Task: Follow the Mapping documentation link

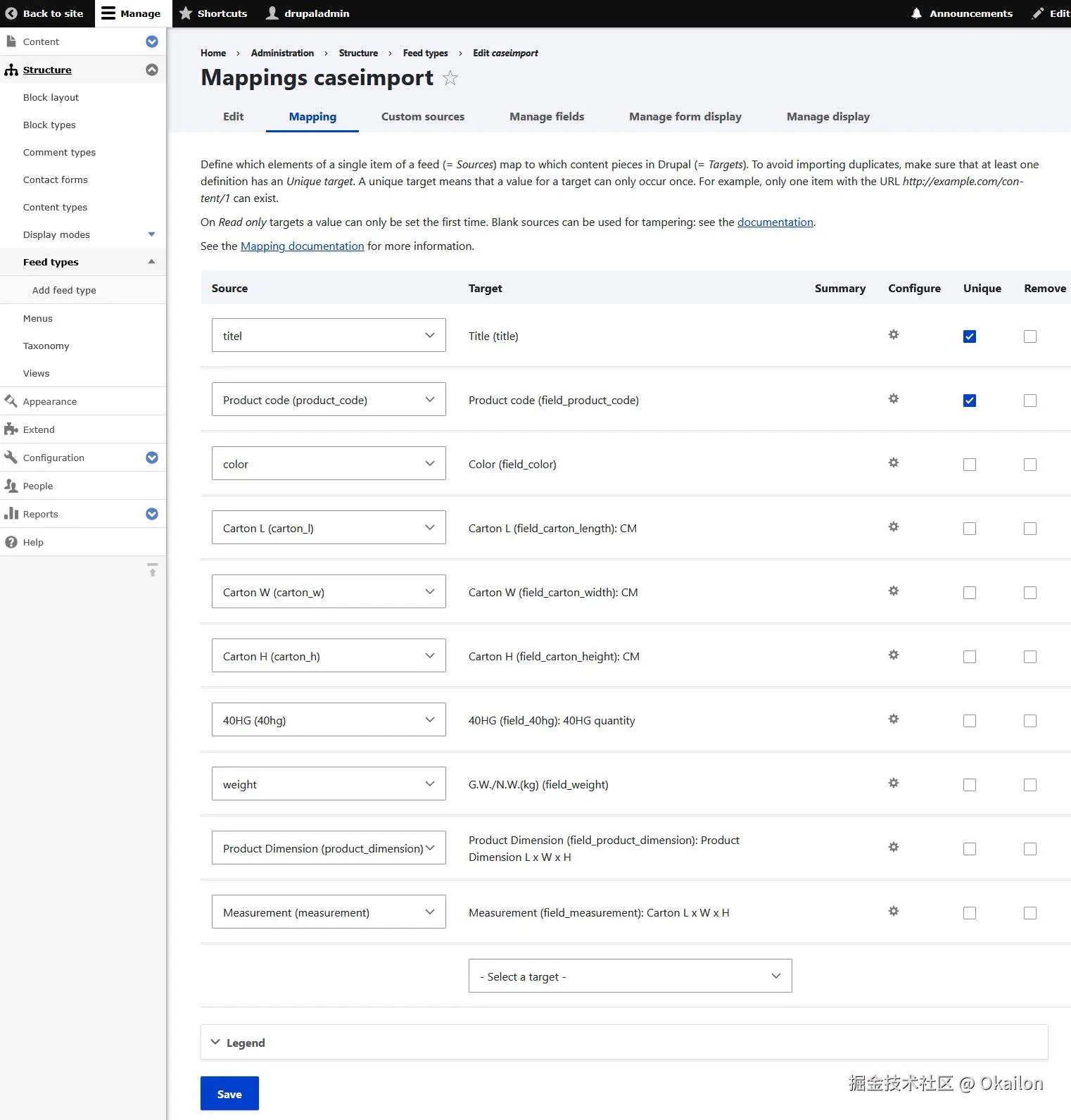Action: point(302,246)
